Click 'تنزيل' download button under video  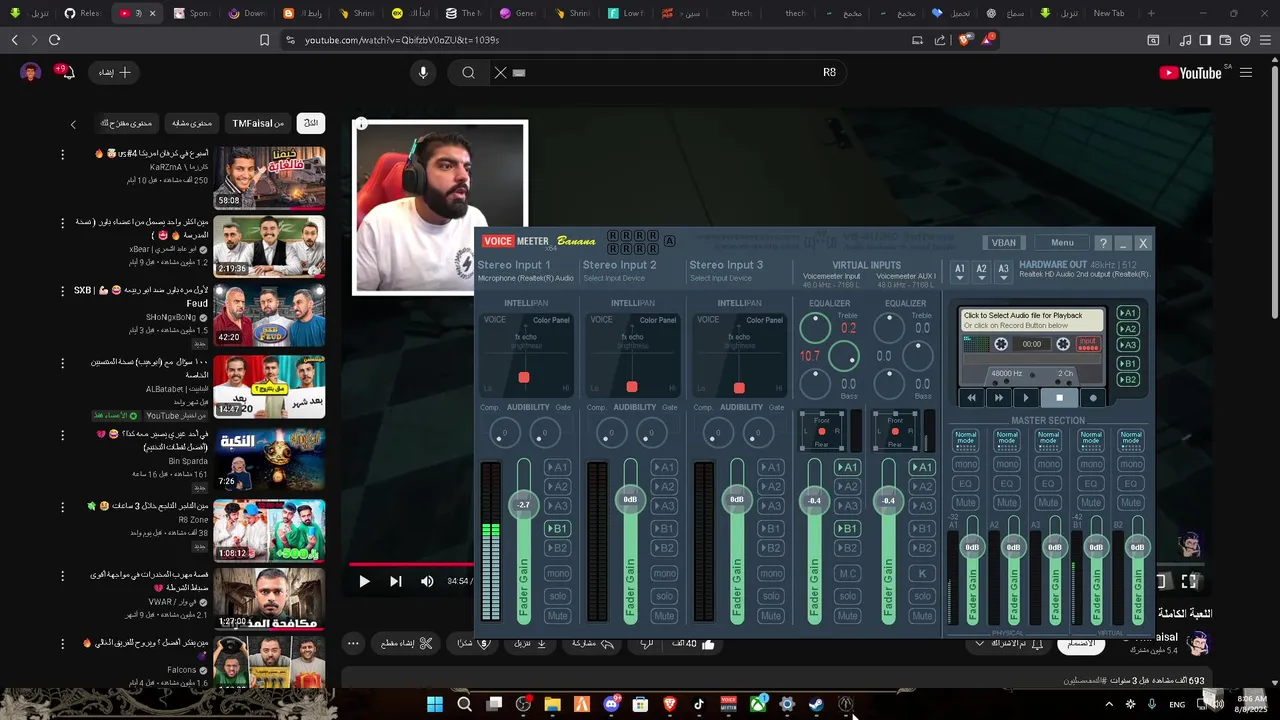(x=530, y=644)
